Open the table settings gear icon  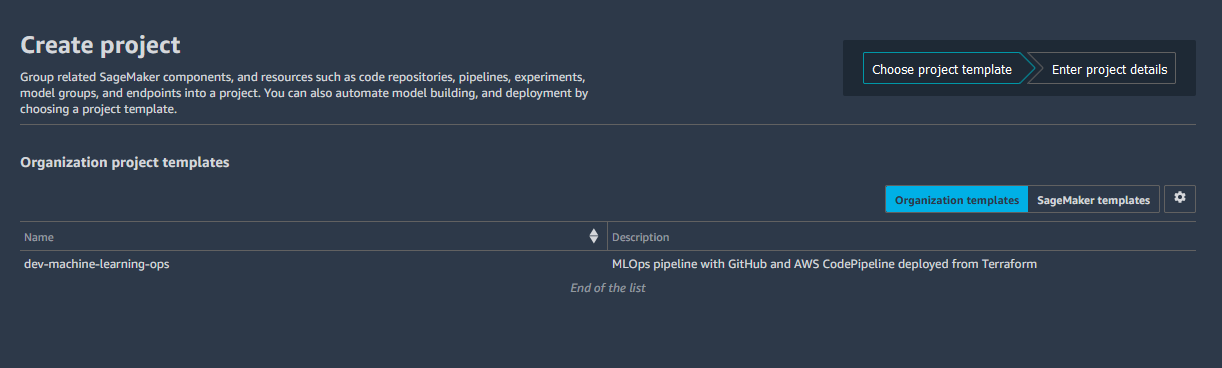click(x=1180, y=198)
